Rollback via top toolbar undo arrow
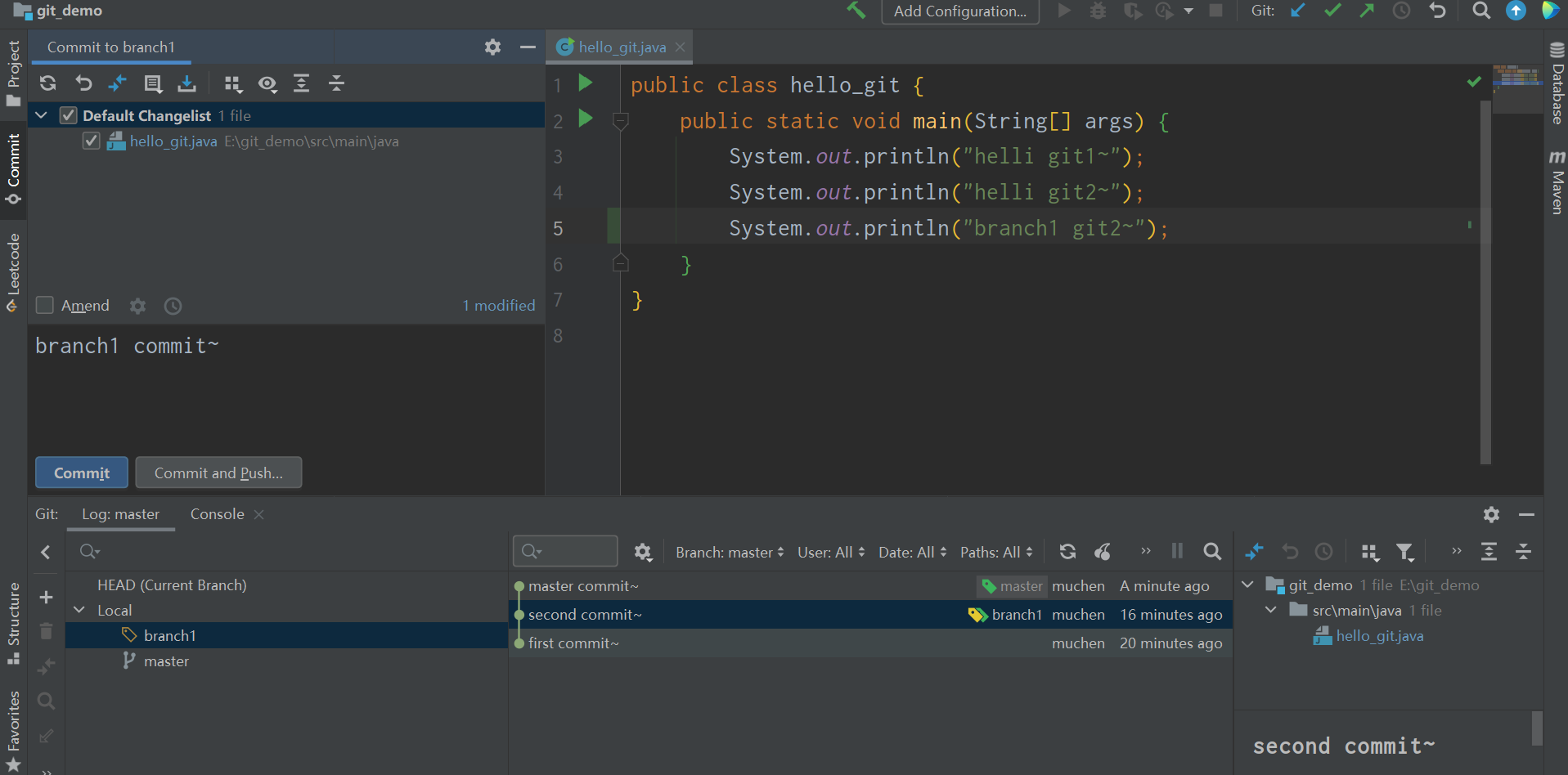The width and height of the screenshot is (1568, 775). point(1437,11)
